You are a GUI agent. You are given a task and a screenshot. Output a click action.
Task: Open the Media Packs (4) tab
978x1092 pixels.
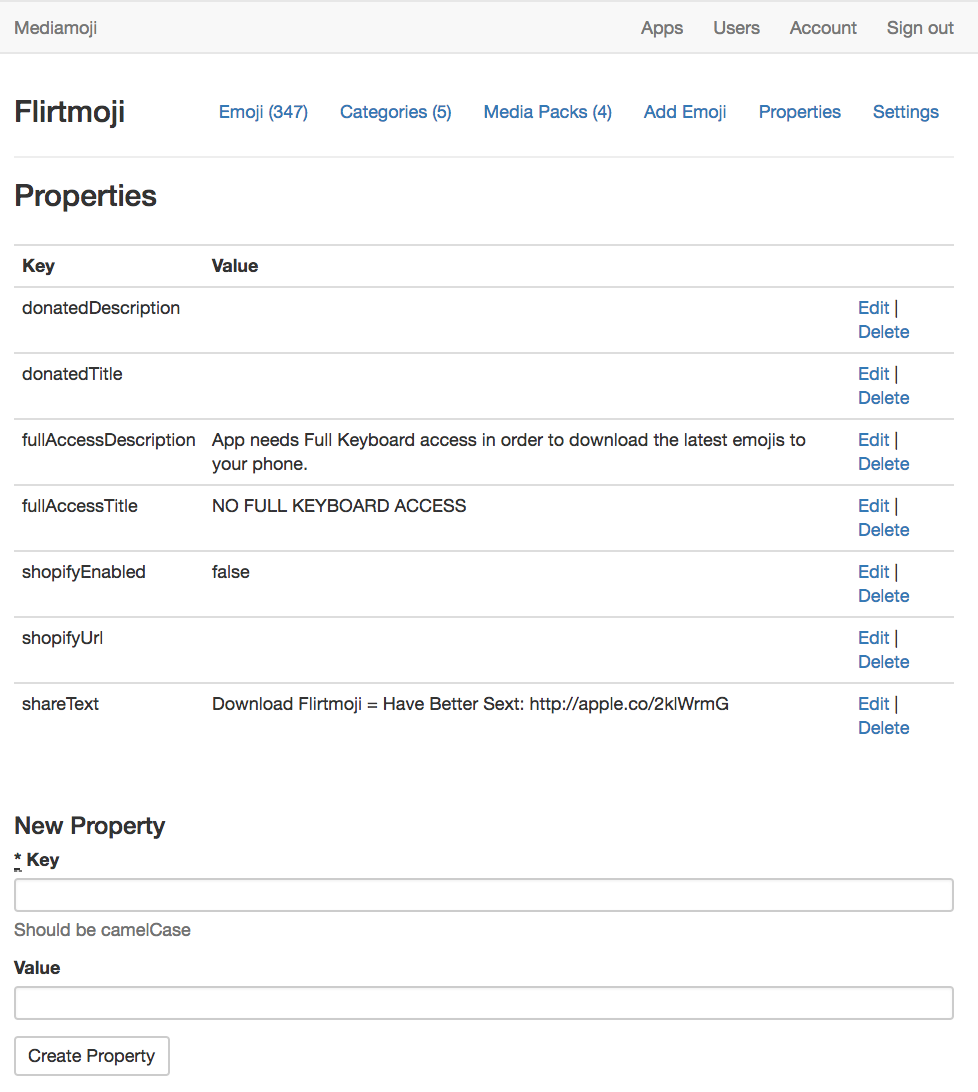(547, 112)
